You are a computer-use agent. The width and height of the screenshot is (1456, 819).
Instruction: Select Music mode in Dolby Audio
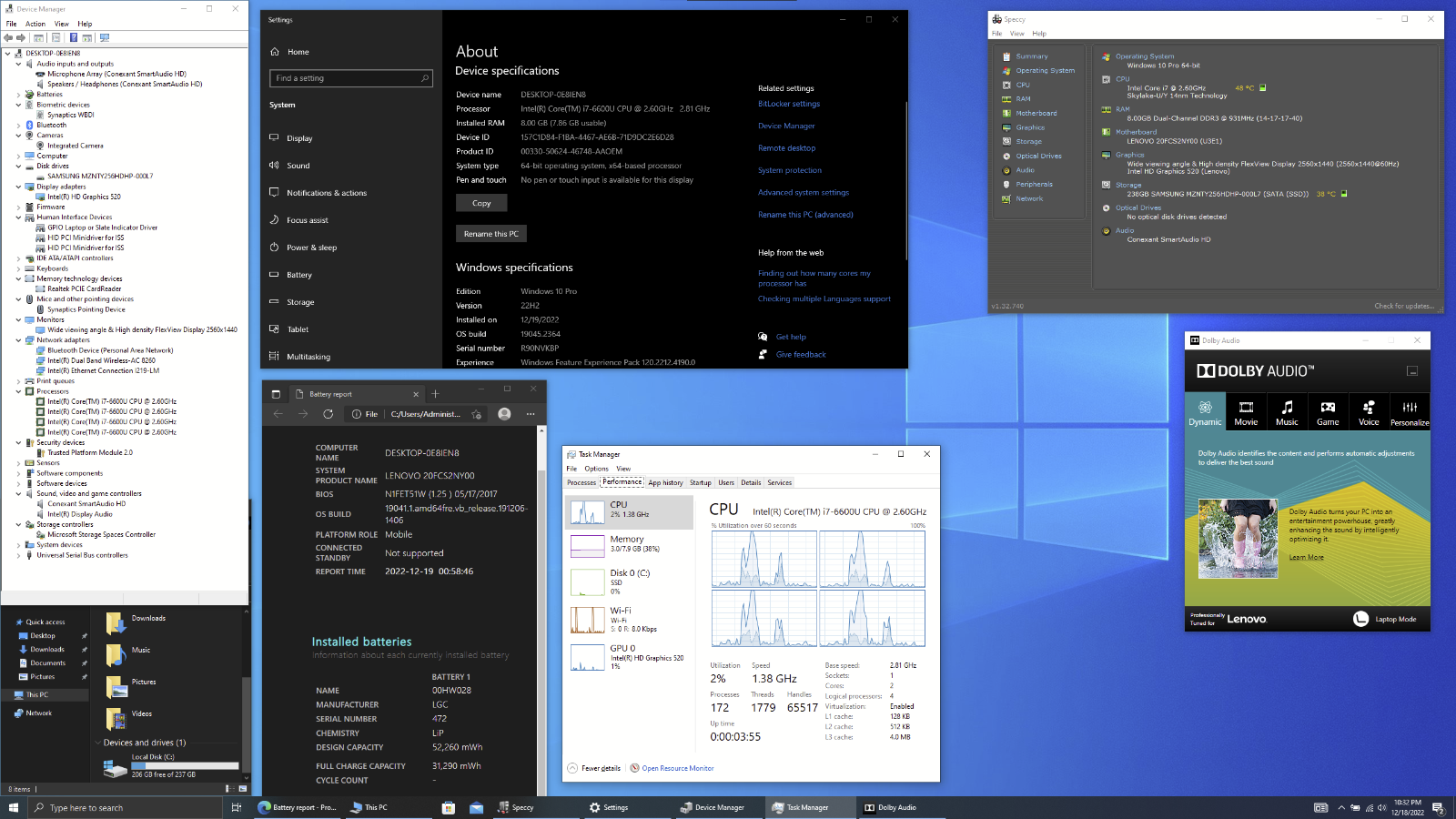coord(1287,412)
